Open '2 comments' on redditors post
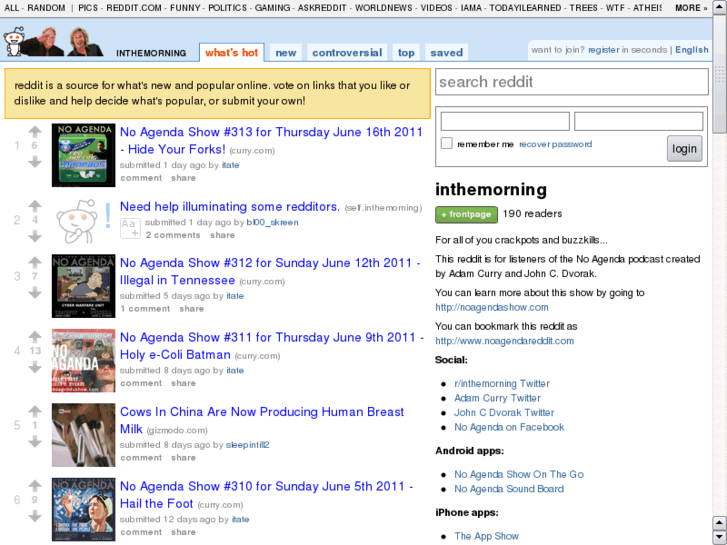 point(173,235)
